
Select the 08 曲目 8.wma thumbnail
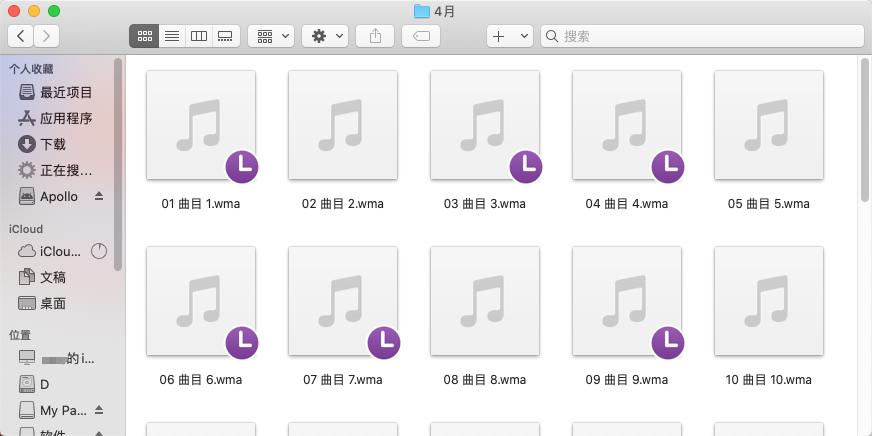(485, 301)
